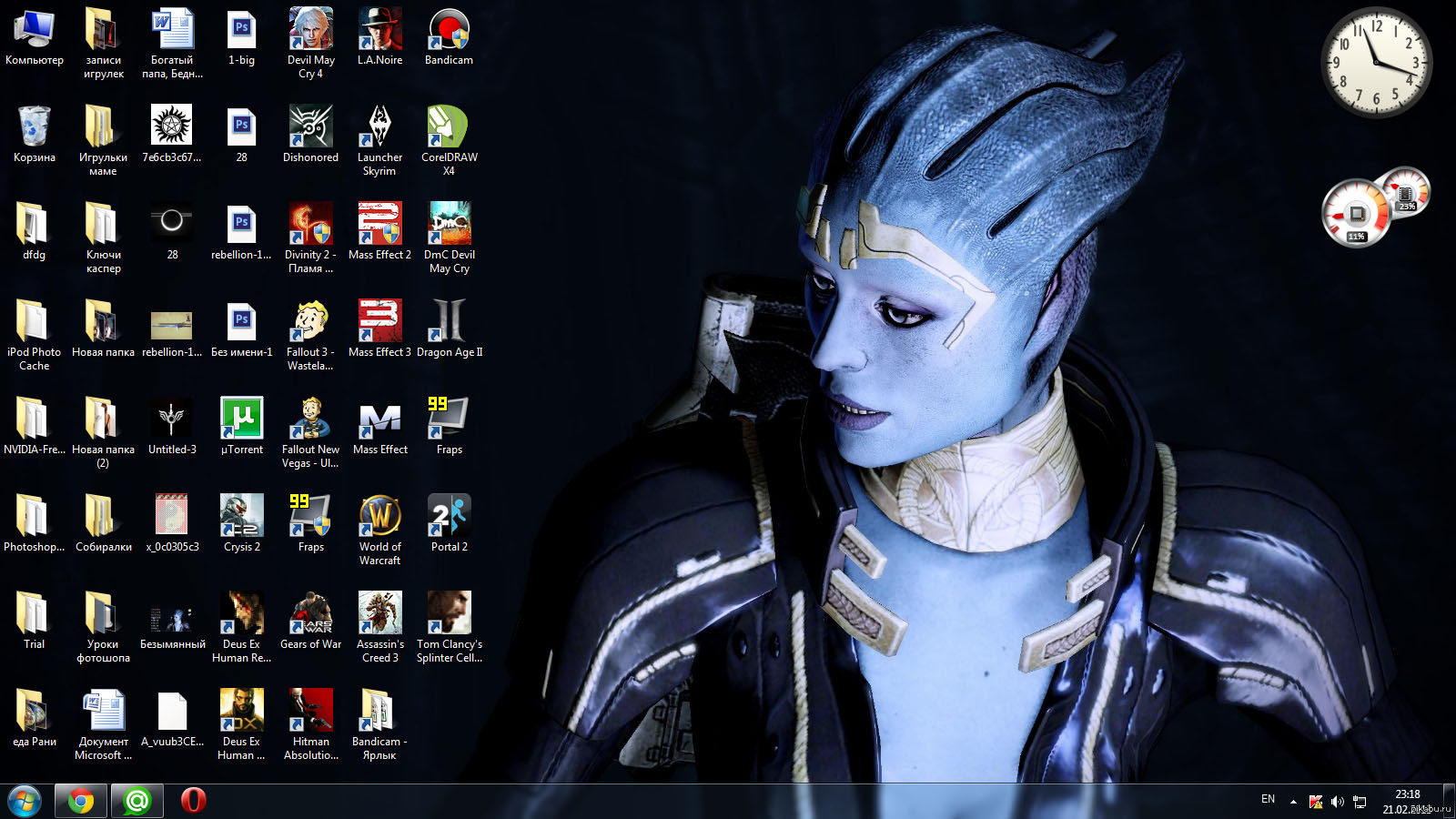The height and width of the screenshot is (819, 1456).
Task: Select the Fraps icon beside Mass Effect
Action: (x=450, y=428)
